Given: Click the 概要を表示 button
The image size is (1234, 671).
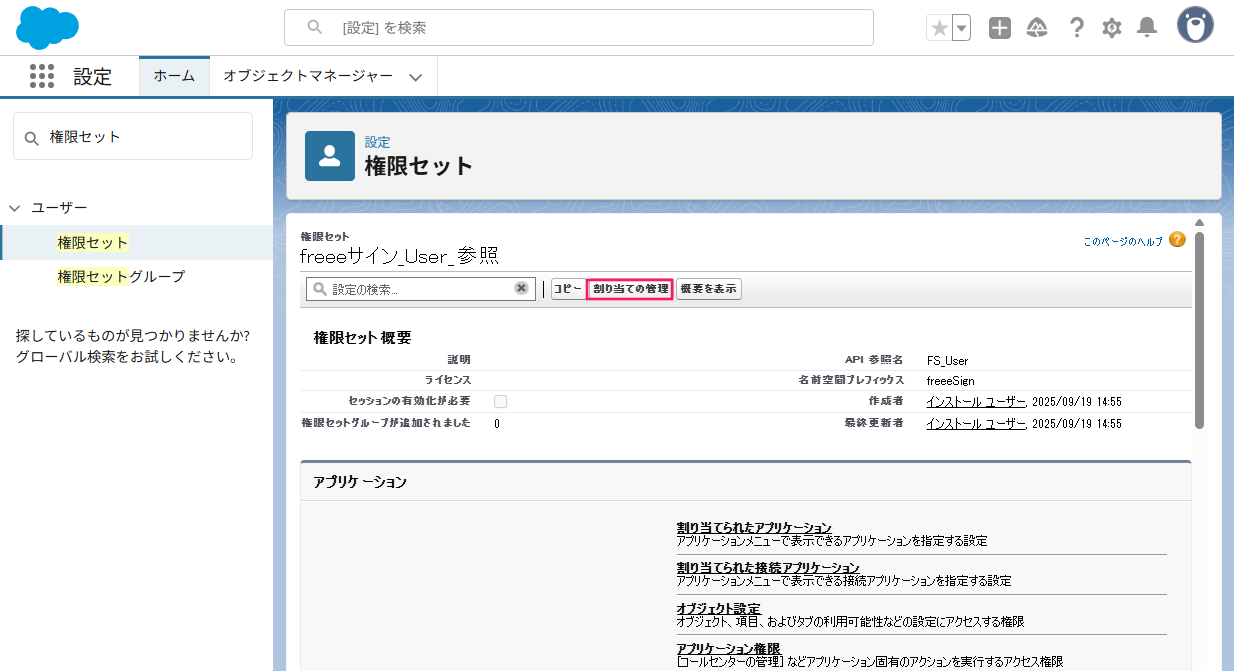Looking at the screenshot, I should [x=709, y=289].
